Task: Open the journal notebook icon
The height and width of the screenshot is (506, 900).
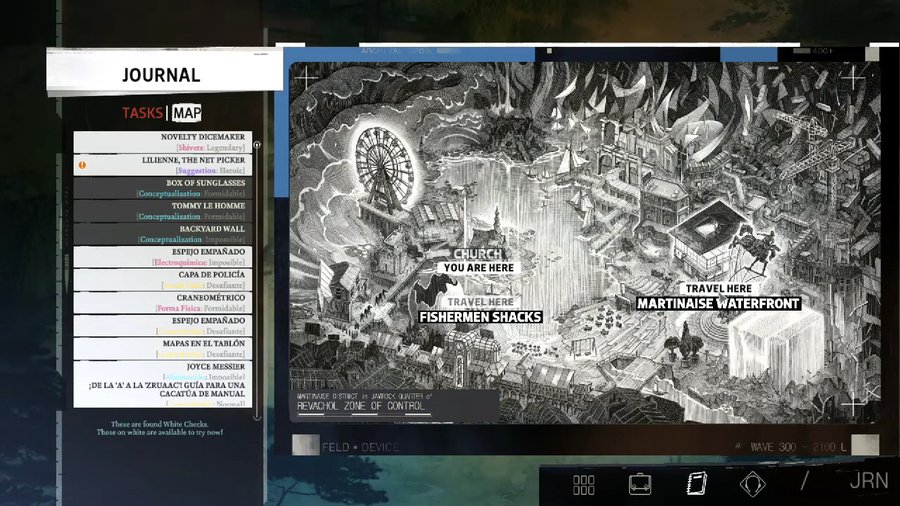Action: pyautogui.click(x=696, y=483)
